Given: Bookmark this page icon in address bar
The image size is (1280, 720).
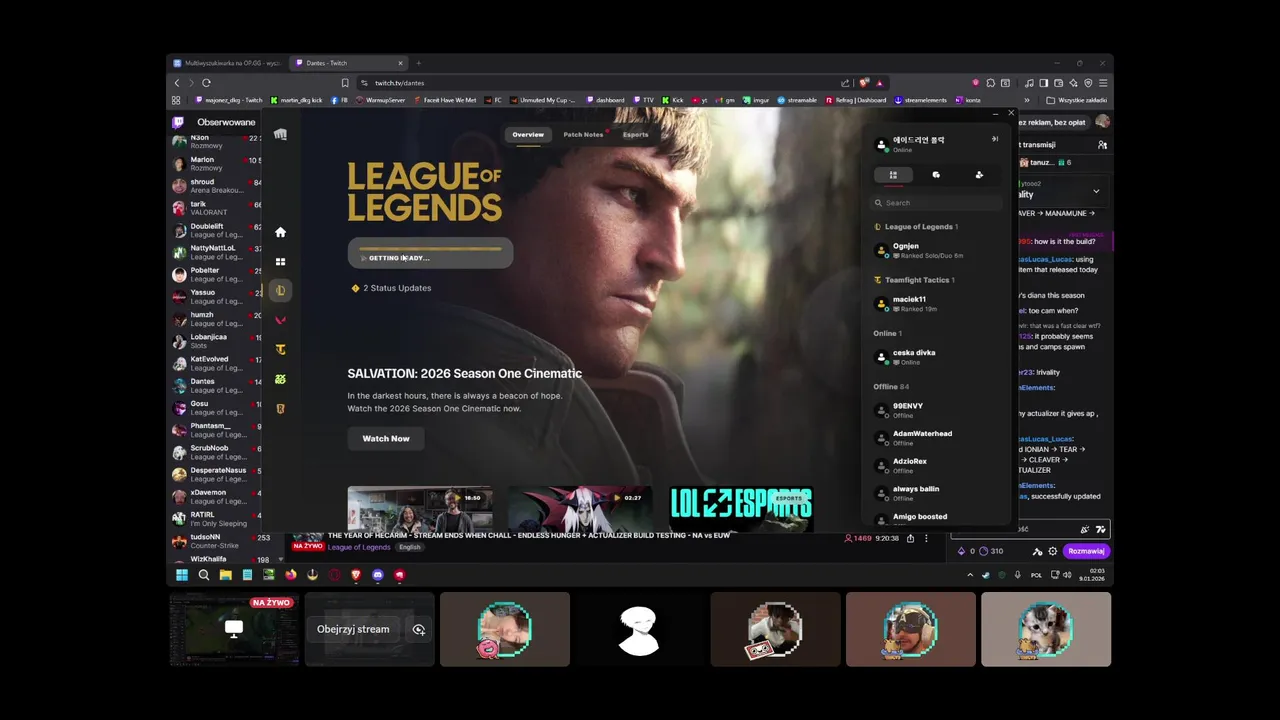Looking at the screenshot, I should coord(345,83).
